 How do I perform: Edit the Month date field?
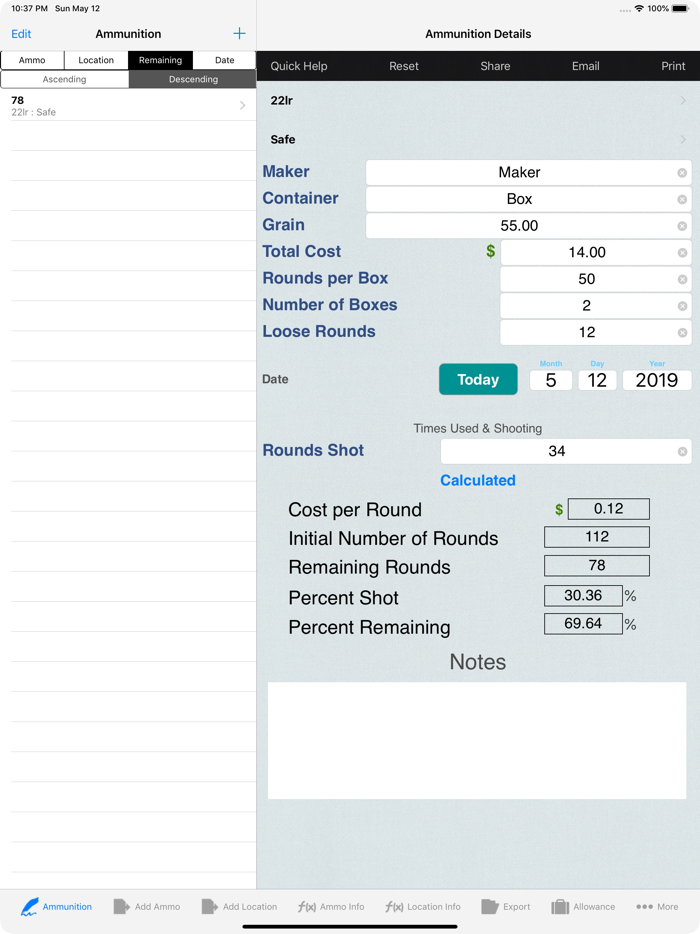tap(551, 380)
